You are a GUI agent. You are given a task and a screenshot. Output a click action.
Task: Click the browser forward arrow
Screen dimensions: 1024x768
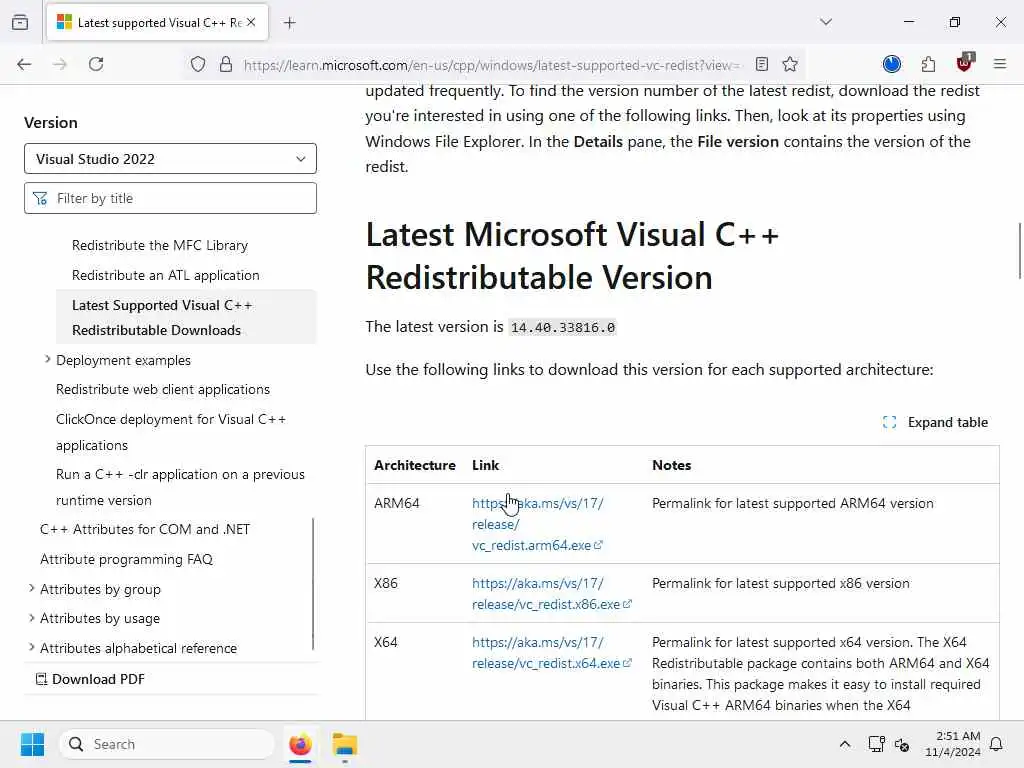pyautogui.click(x=60, y=64)
